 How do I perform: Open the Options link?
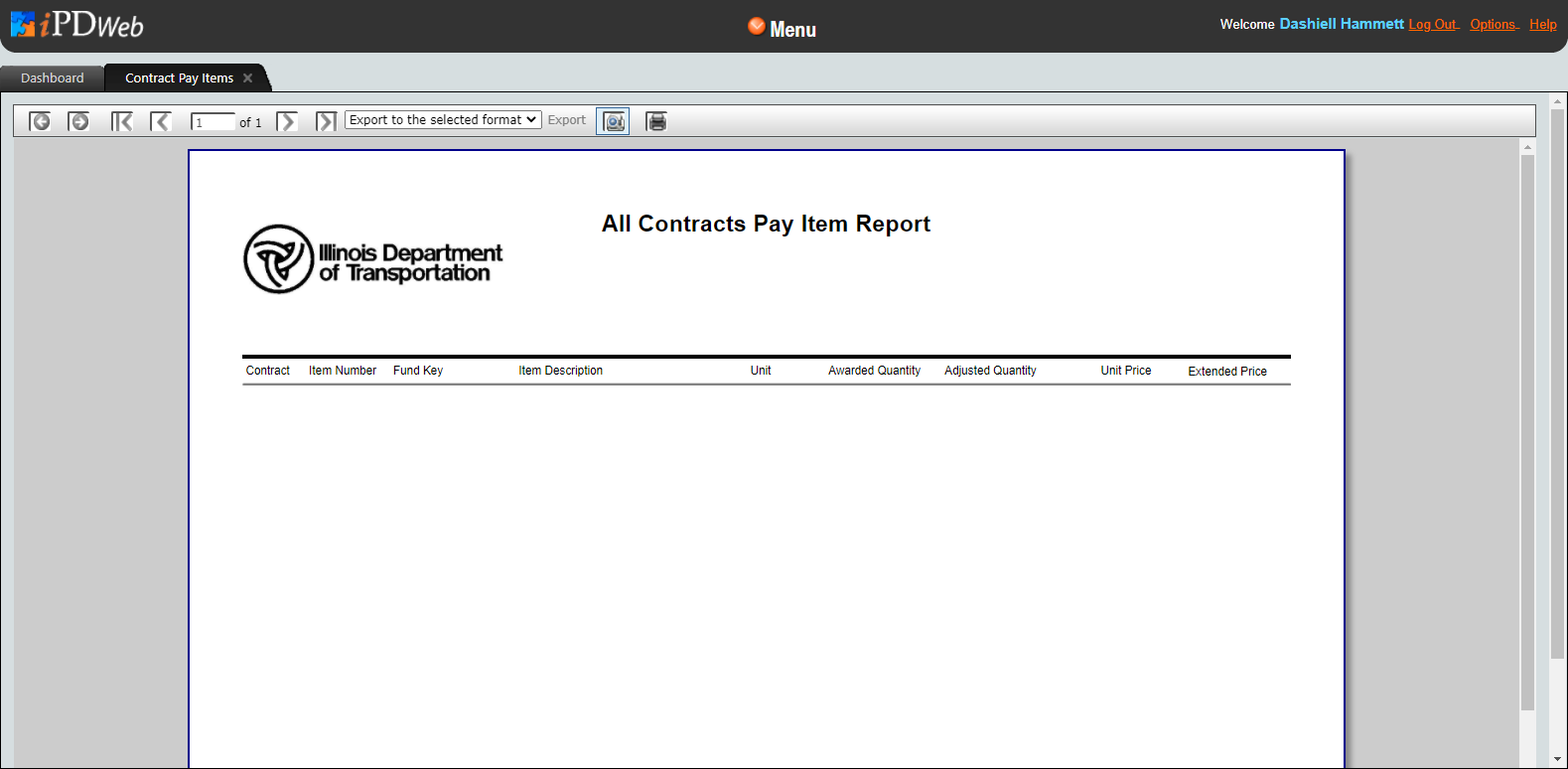coord(1494,25)
